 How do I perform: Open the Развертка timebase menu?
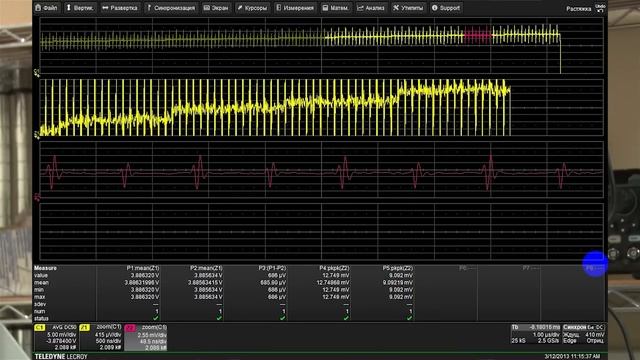coord(120,8)
